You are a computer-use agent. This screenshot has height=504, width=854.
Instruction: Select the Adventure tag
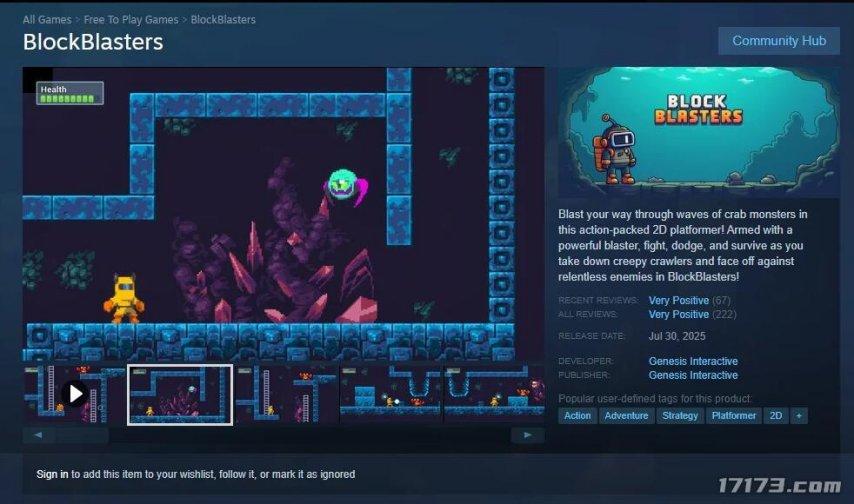click(x=626, y=415)
